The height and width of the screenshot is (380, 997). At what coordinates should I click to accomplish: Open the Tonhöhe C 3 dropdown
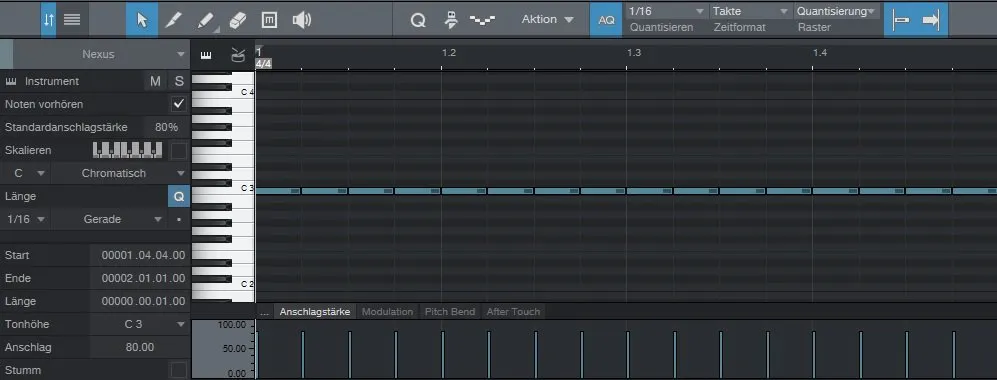pyautogui.click(x=140, y=324)
